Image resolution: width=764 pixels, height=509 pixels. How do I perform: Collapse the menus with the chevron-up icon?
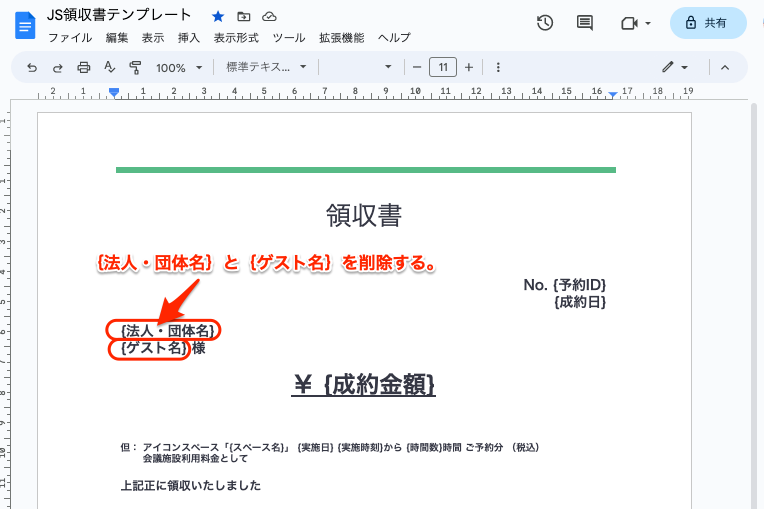click(725, 68)
